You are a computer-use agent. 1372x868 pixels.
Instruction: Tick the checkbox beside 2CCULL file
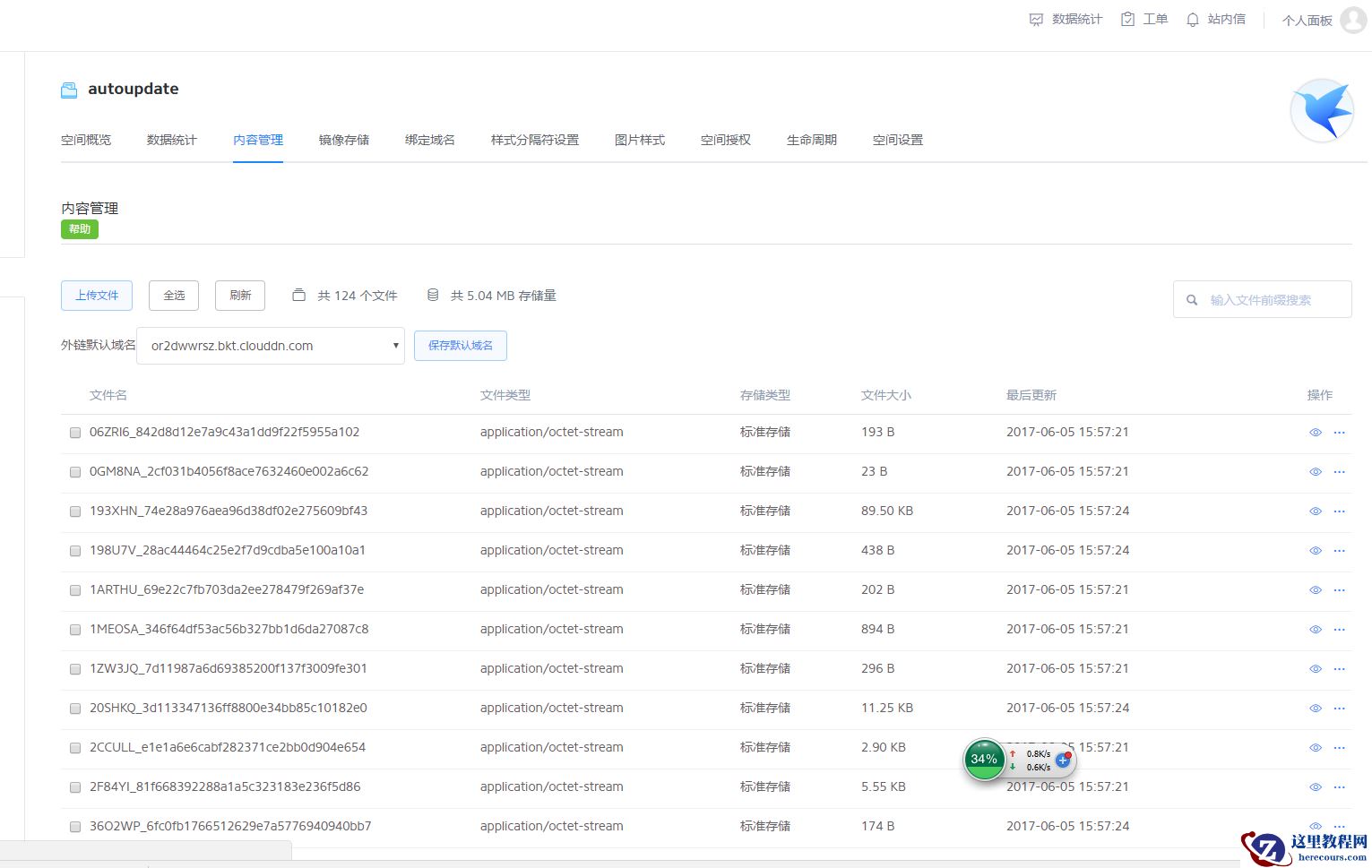point(75,748)
